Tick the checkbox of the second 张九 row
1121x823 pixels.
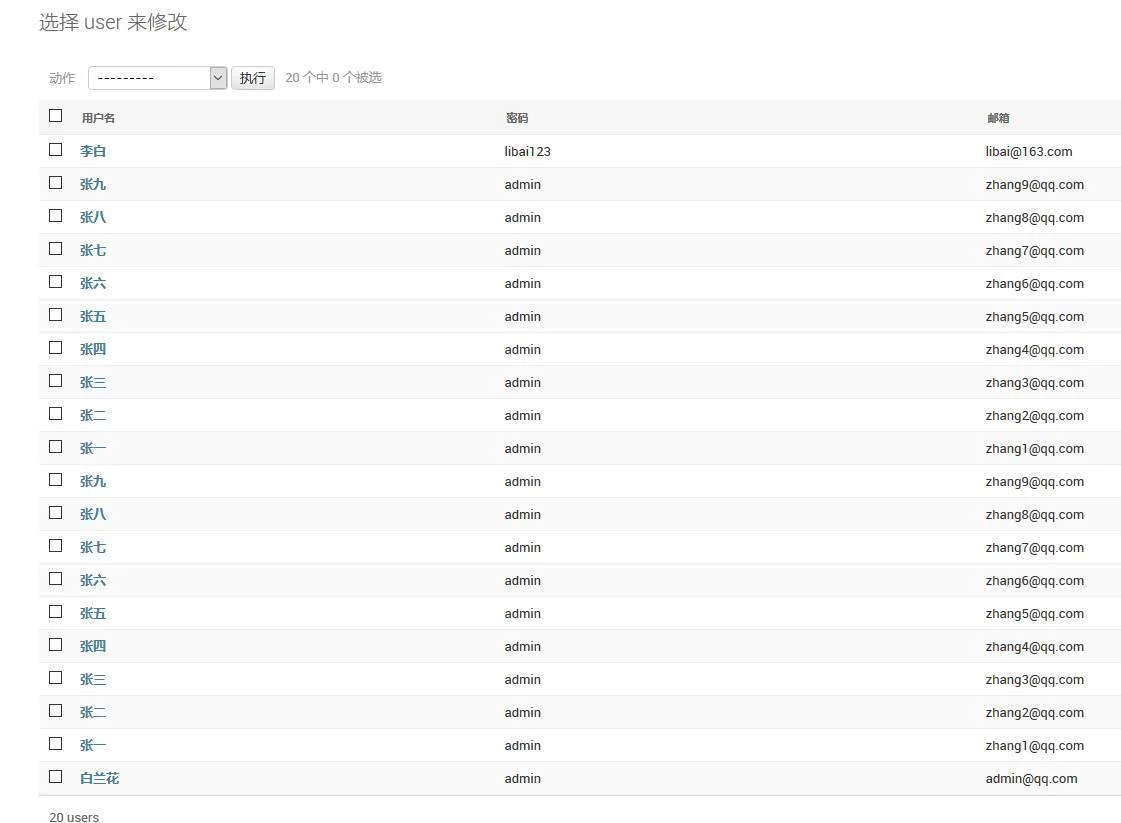(55, 480)
